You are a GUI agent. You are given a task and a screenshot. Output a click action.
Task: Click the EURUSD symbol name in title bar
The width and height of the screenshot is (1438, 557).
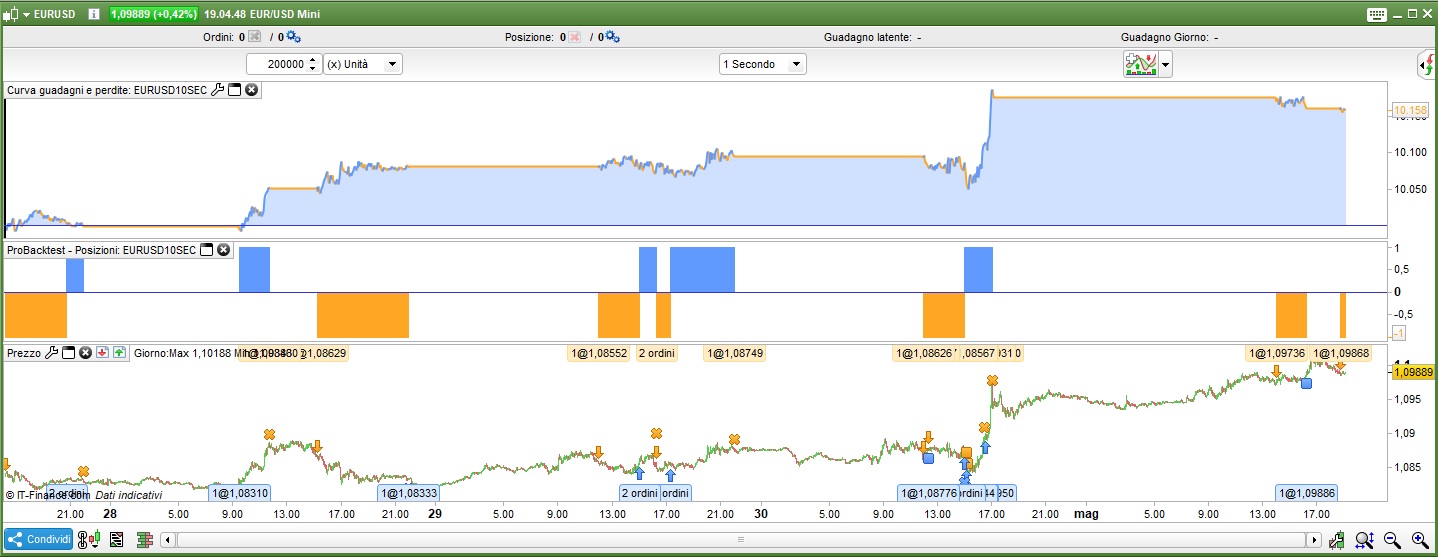click(x=56, y=14)
